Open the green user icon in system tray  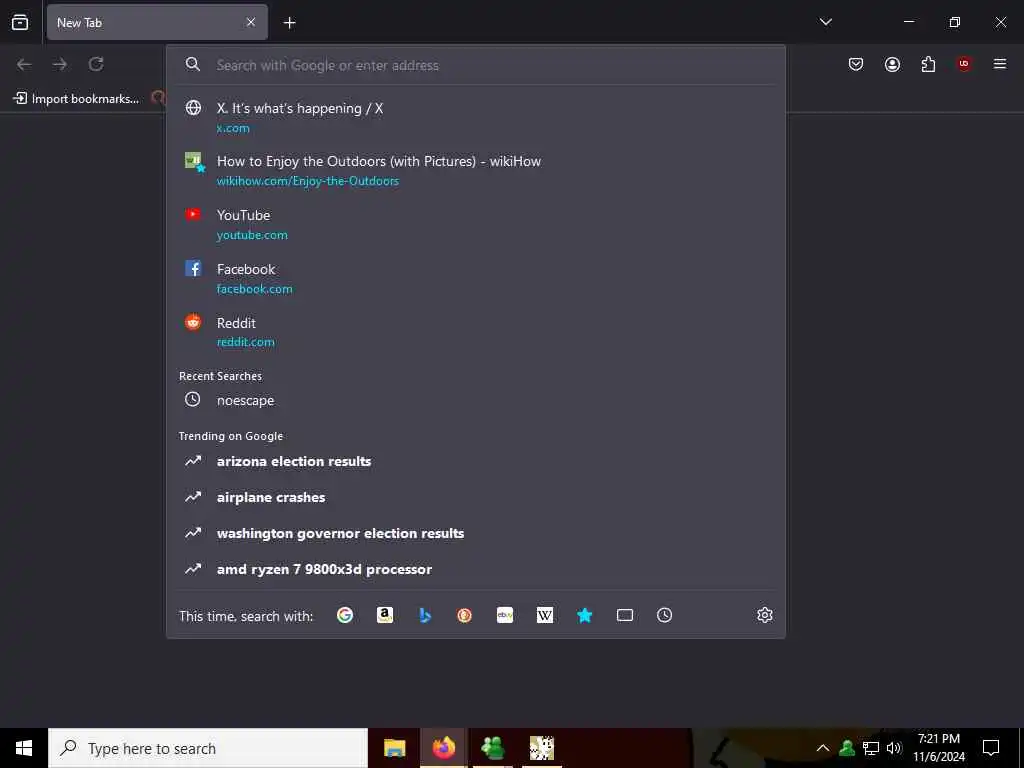click(x=847, y=748)
